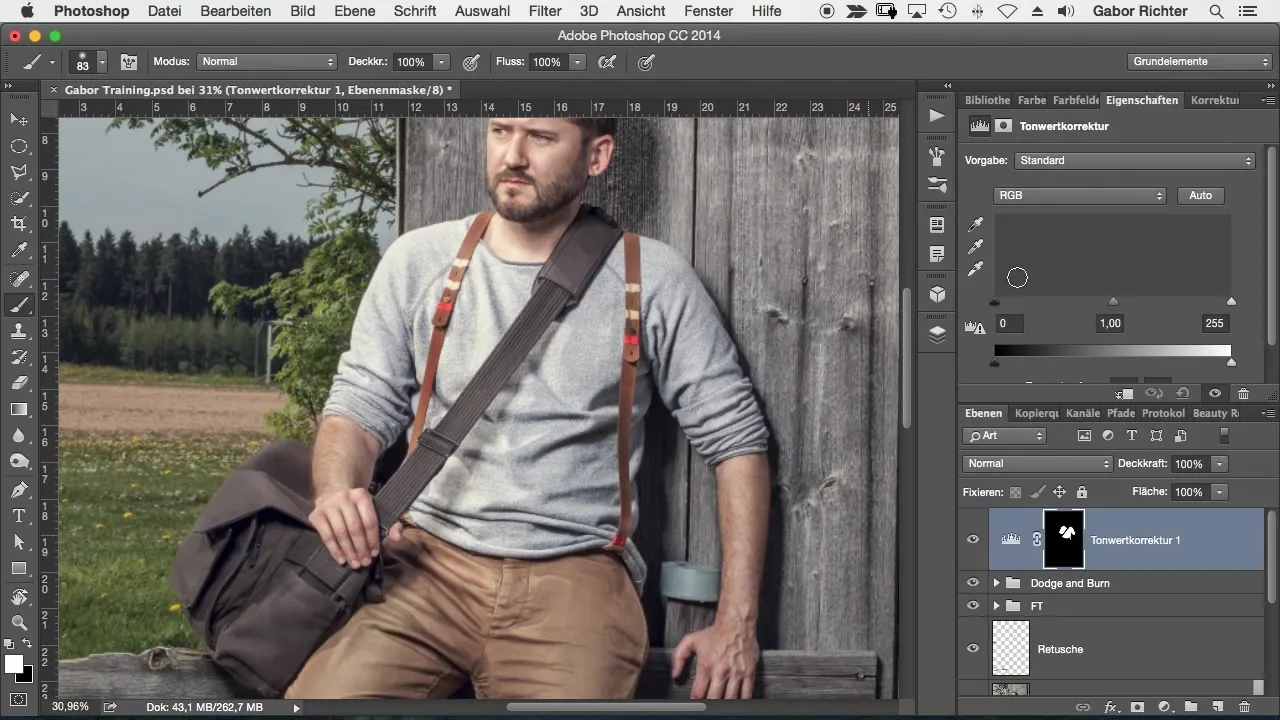Image resolution: width=1280 pixels, height=720 pixels.
Task: Toggle lock transparent pixels
Action: pyautogui.click(x=1016, y=492)
